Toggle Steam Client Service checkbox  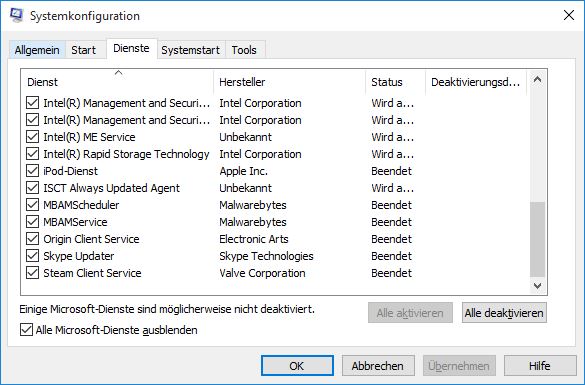click(32, 273)
